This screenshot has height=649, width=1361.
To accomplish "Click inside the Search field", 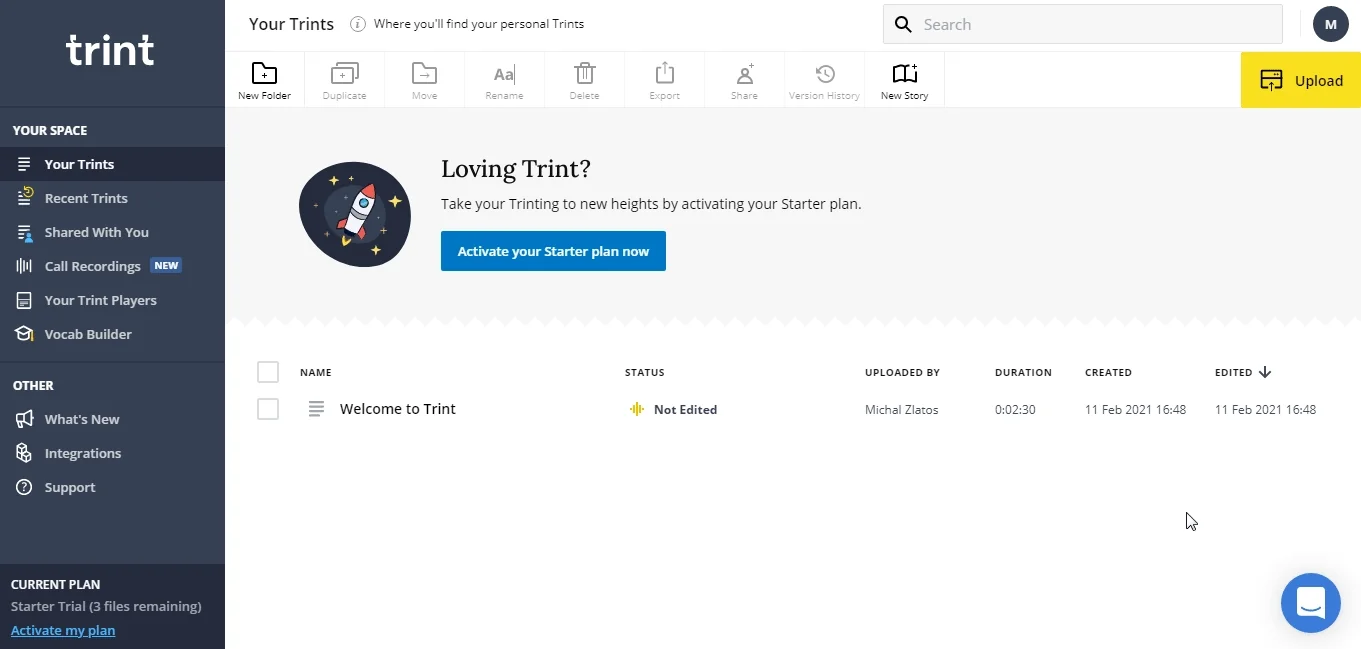I will click(1083, 24).
